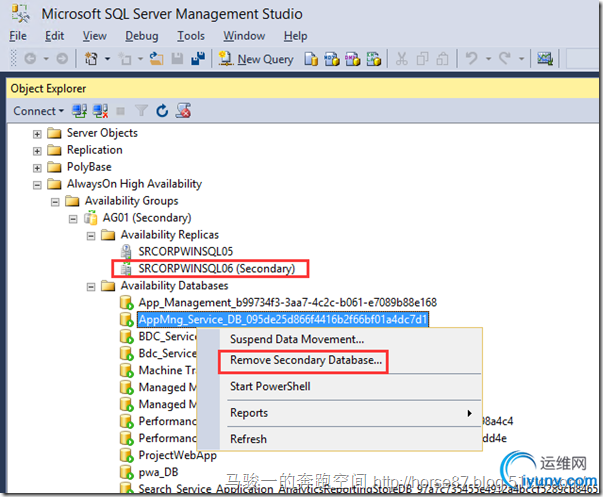Click the Refresh icon in Object Explorer
This screenshot has height=497, width=603.
pyautogui.click(x=162, y=111)
